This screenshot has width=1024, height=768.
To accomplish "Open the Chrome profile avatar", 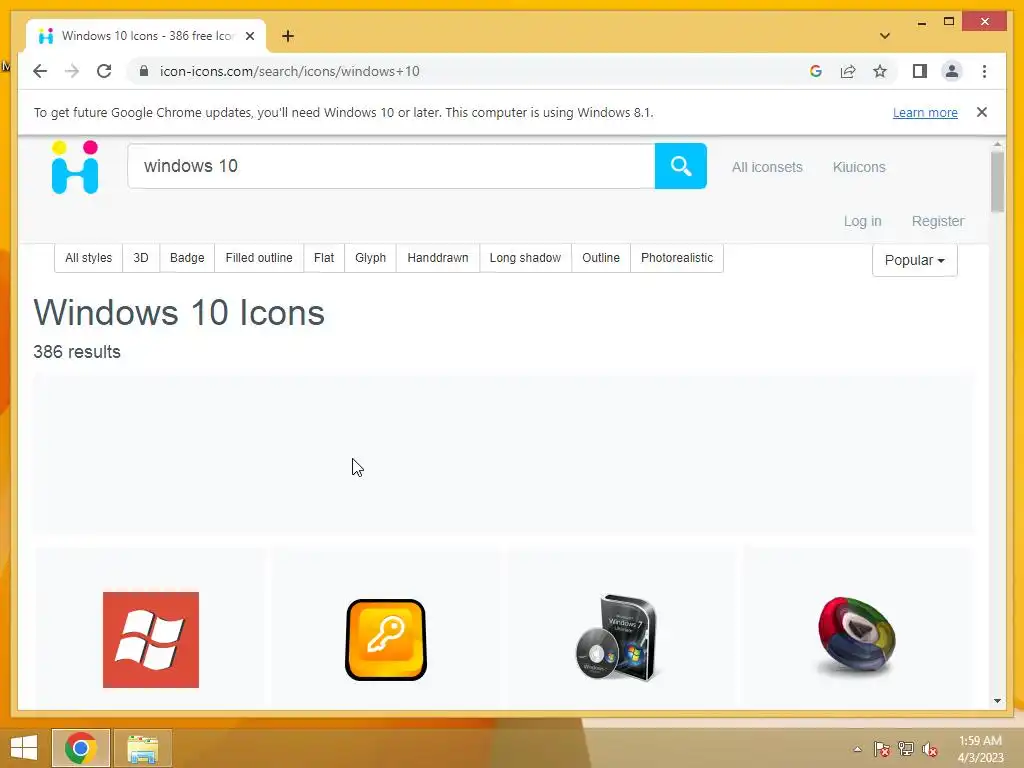I will click(x=952, y=71).
